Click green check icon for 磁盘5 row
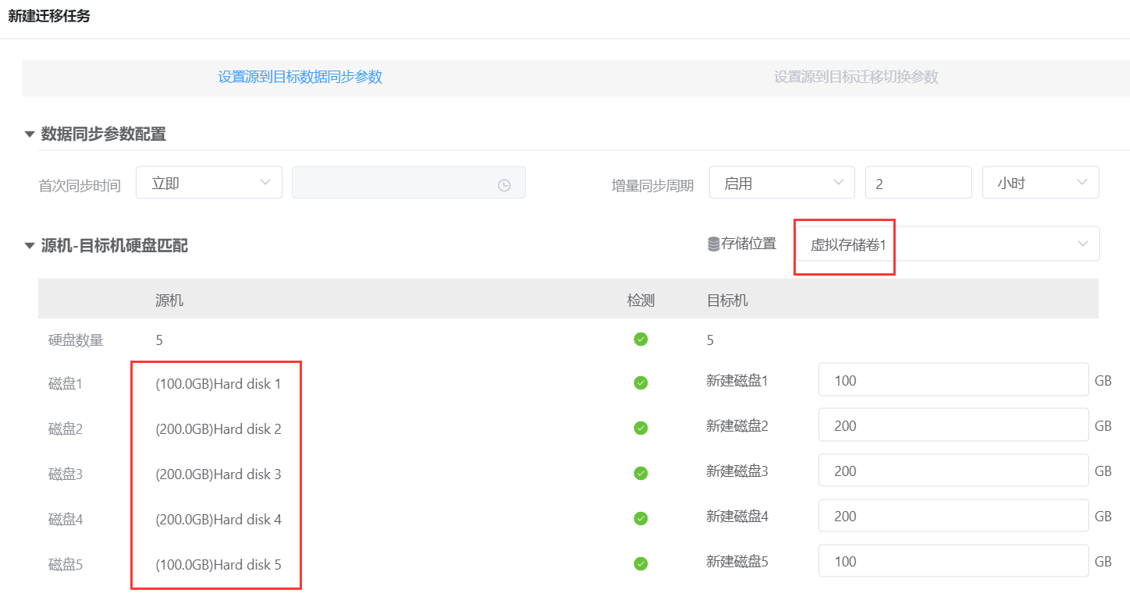 (640, 563)
